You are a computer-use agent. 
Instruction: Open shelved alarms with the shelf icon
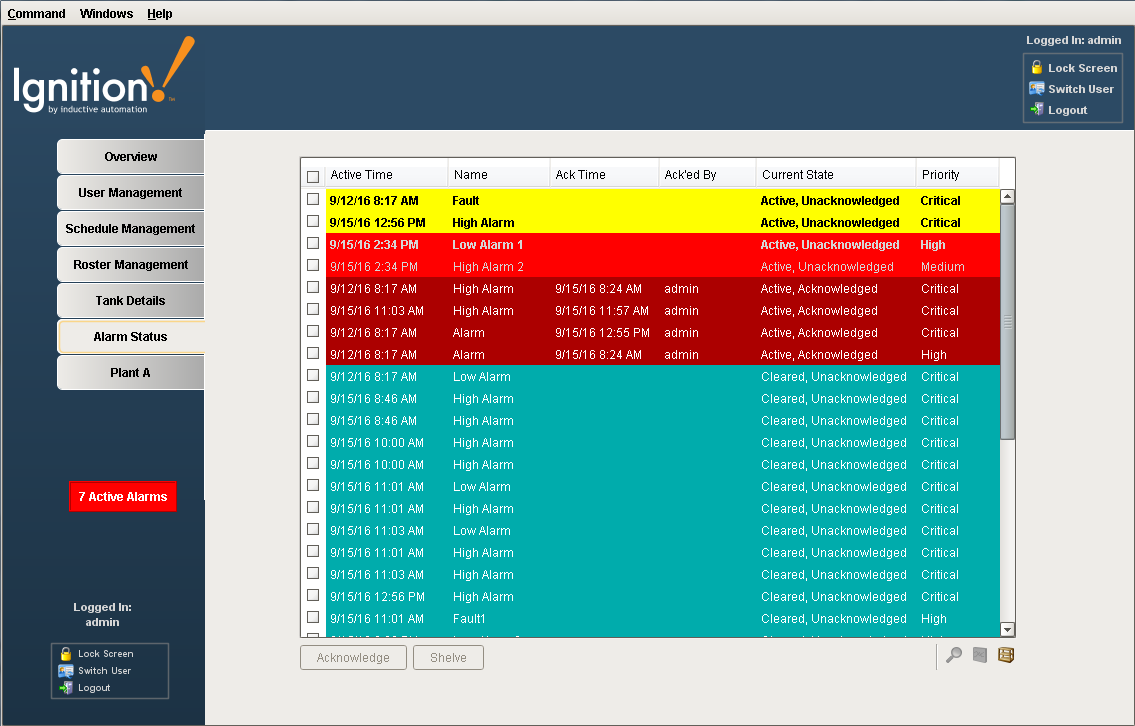(x=1006, y=655)
